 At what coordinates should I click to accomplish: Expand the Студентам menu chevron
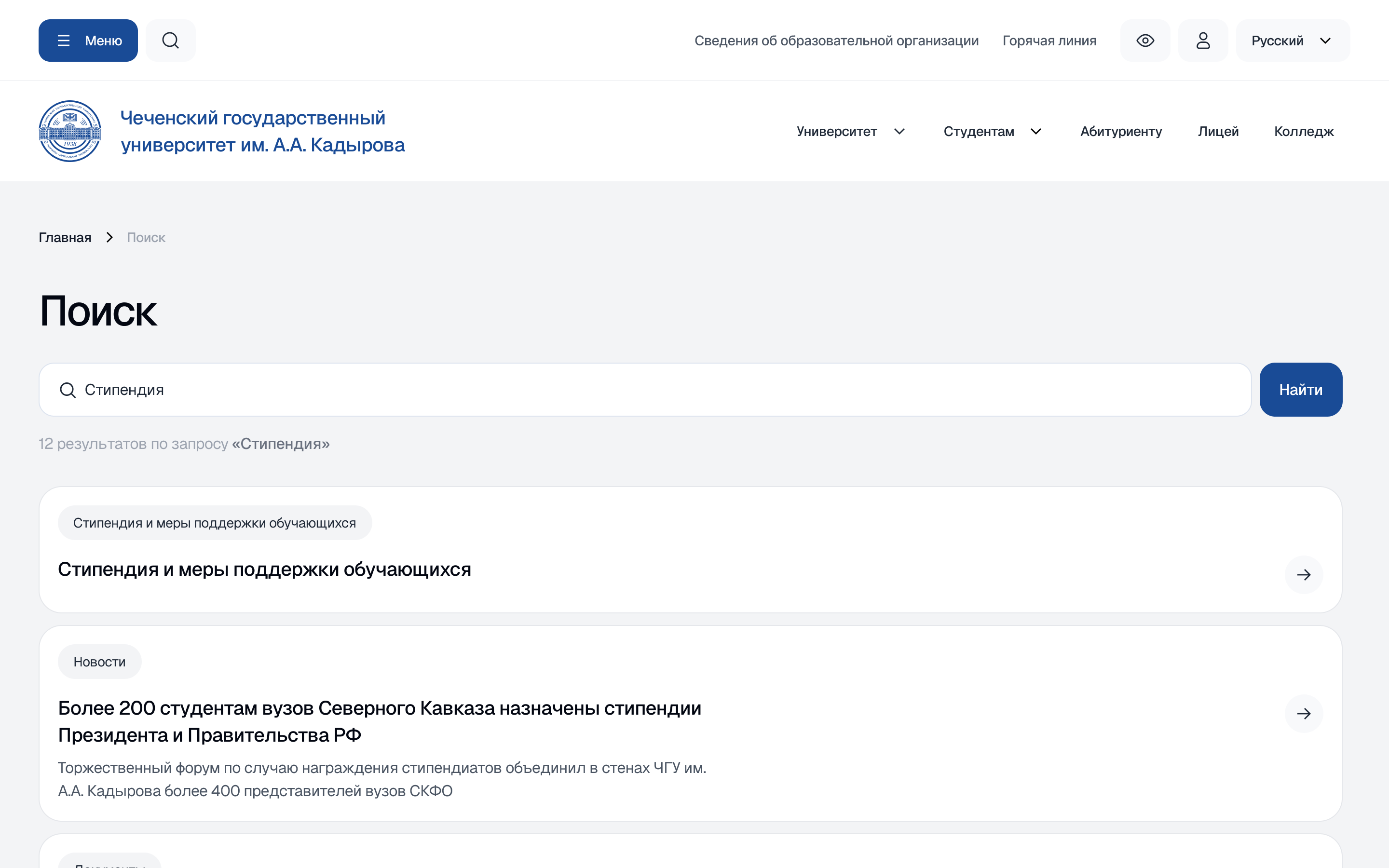tap(1036, 132)
